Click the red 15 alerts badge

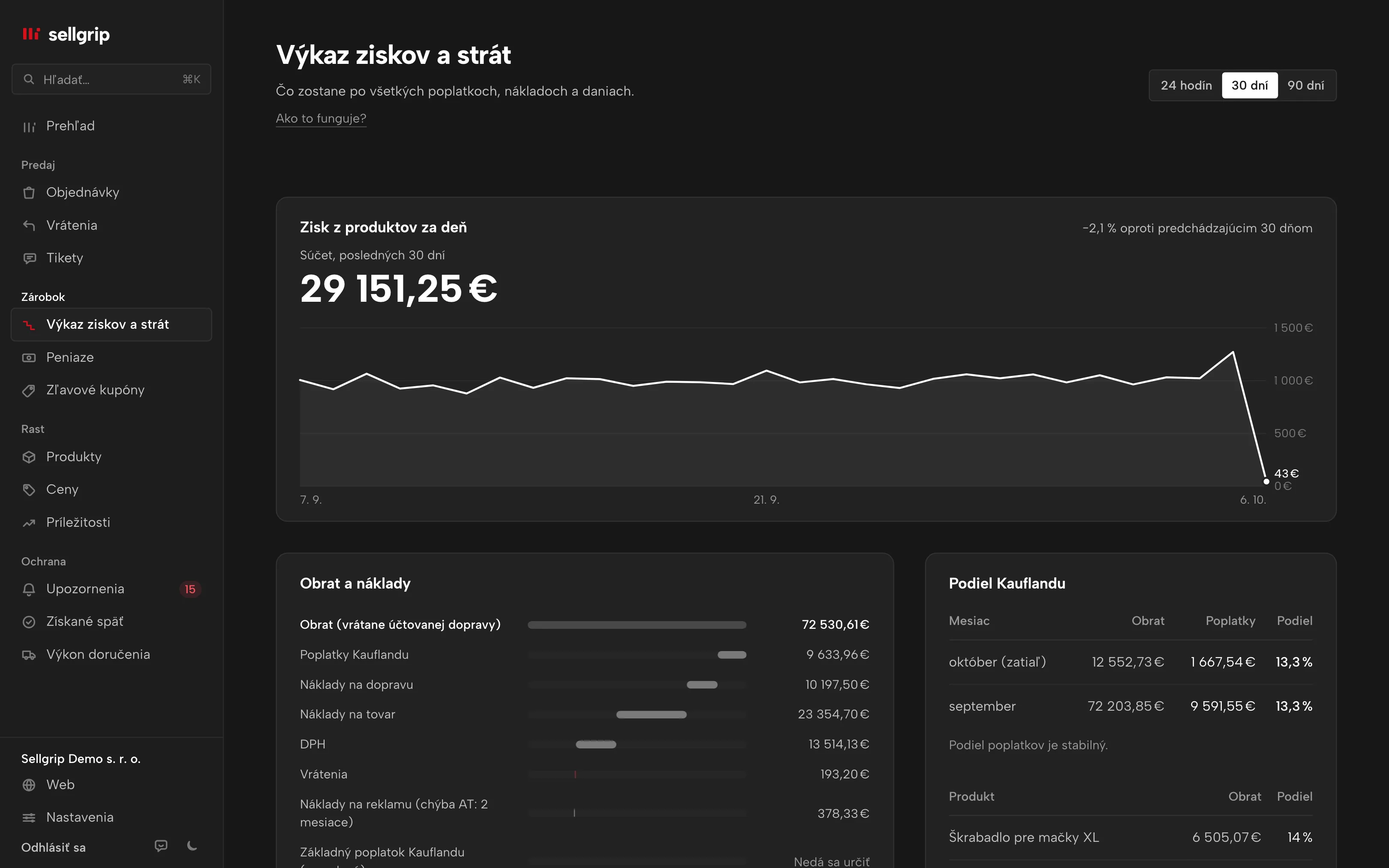(x=190, y=589)
